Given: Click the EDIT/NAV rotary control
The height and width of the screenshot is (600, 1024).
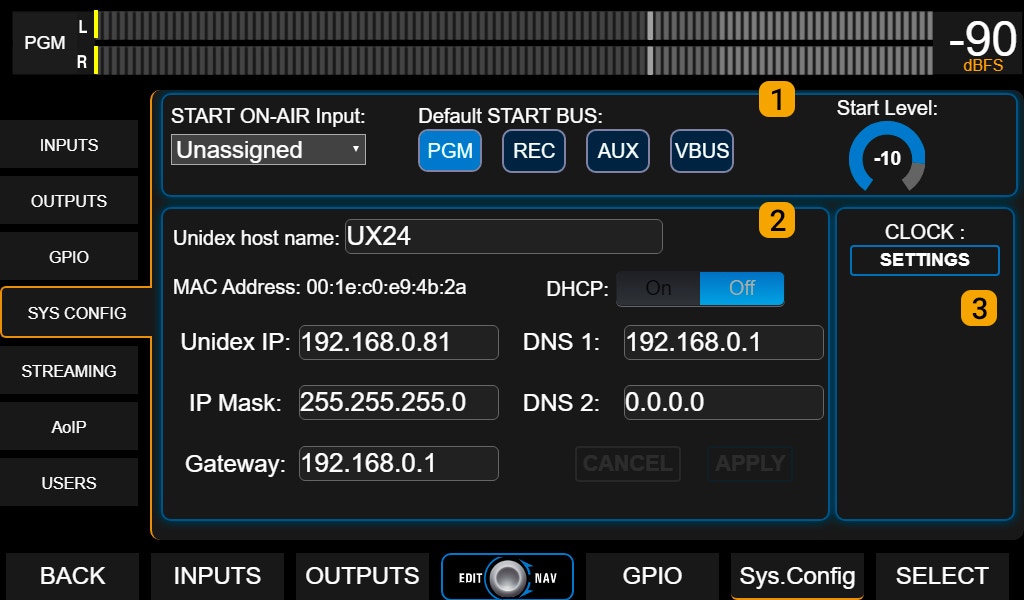Looking at the screenshot, I should pos(507,576).
